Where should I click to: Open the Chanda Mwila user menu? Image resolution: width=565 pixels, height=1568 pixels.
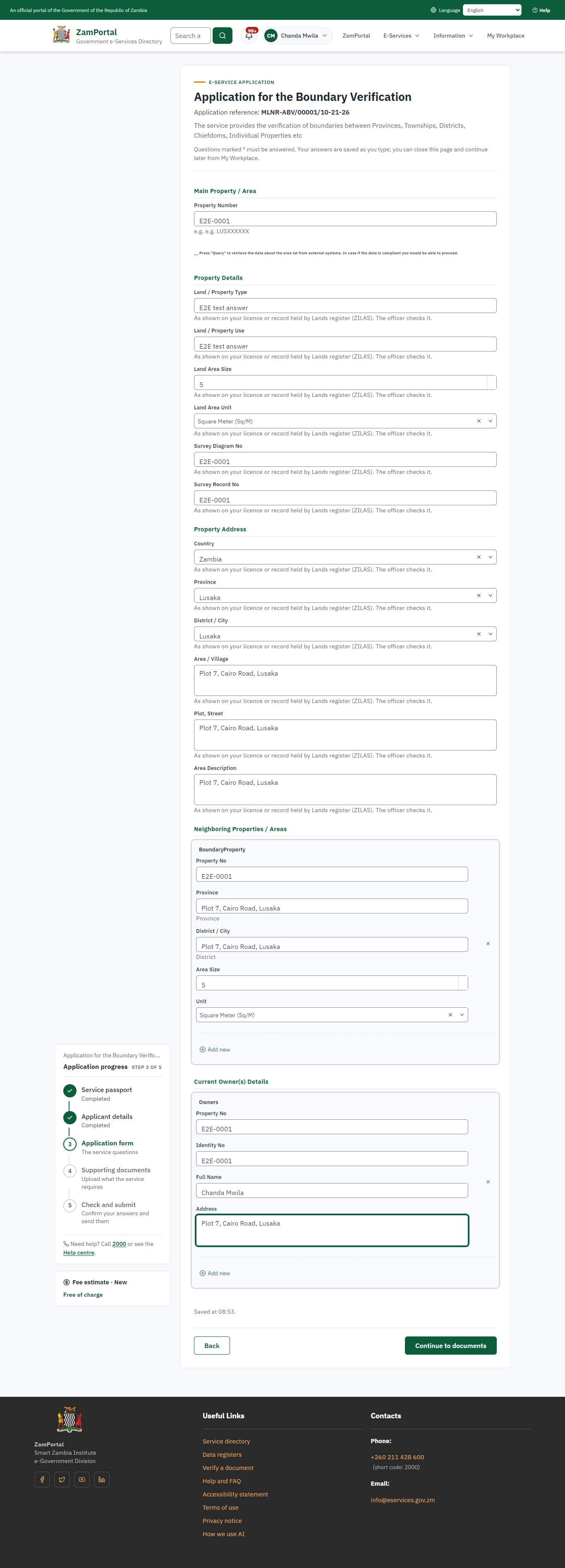[x=298, y=35]
